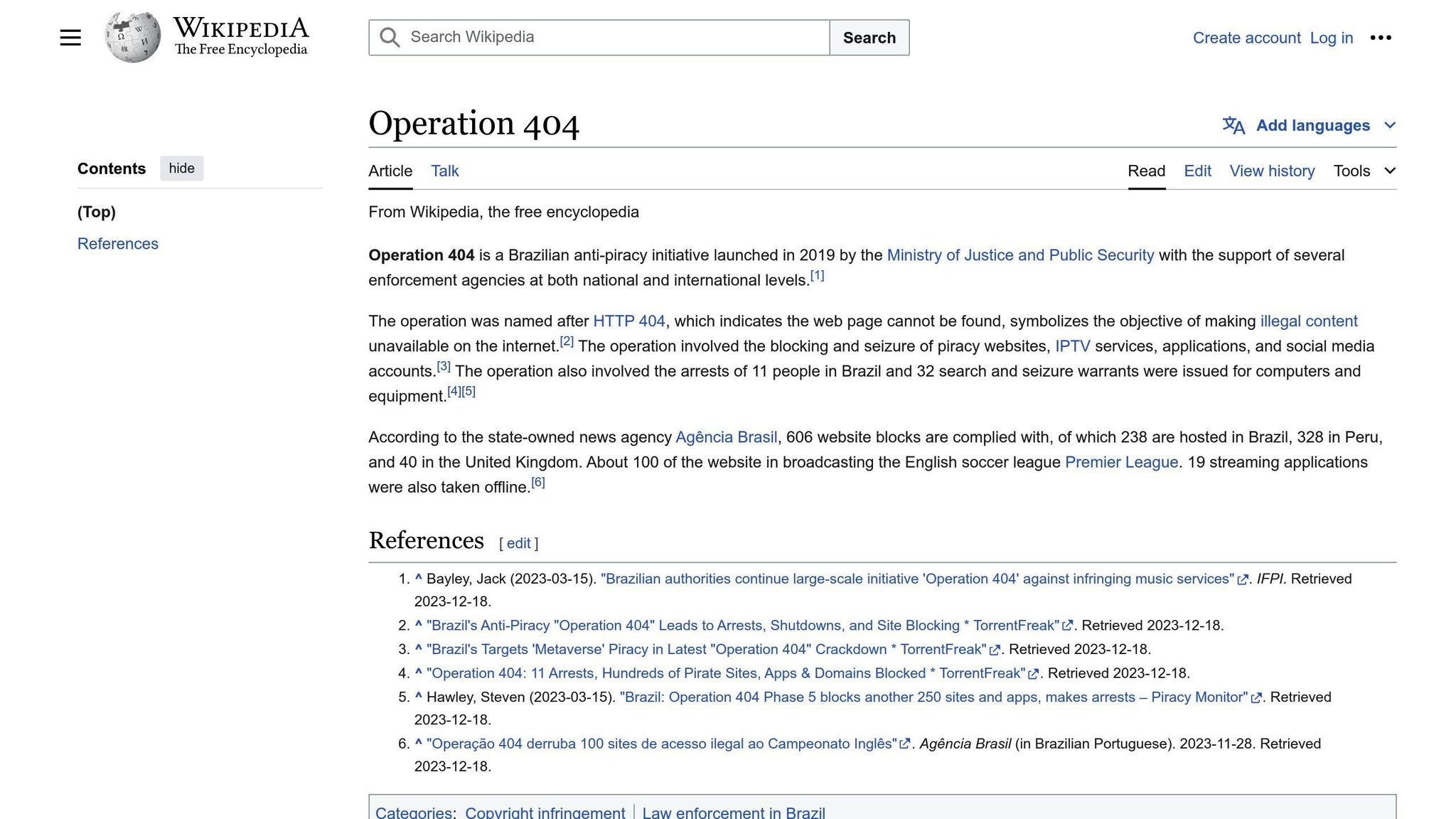
Task: Hide the Contents sidebar
Action: [181, 168]
